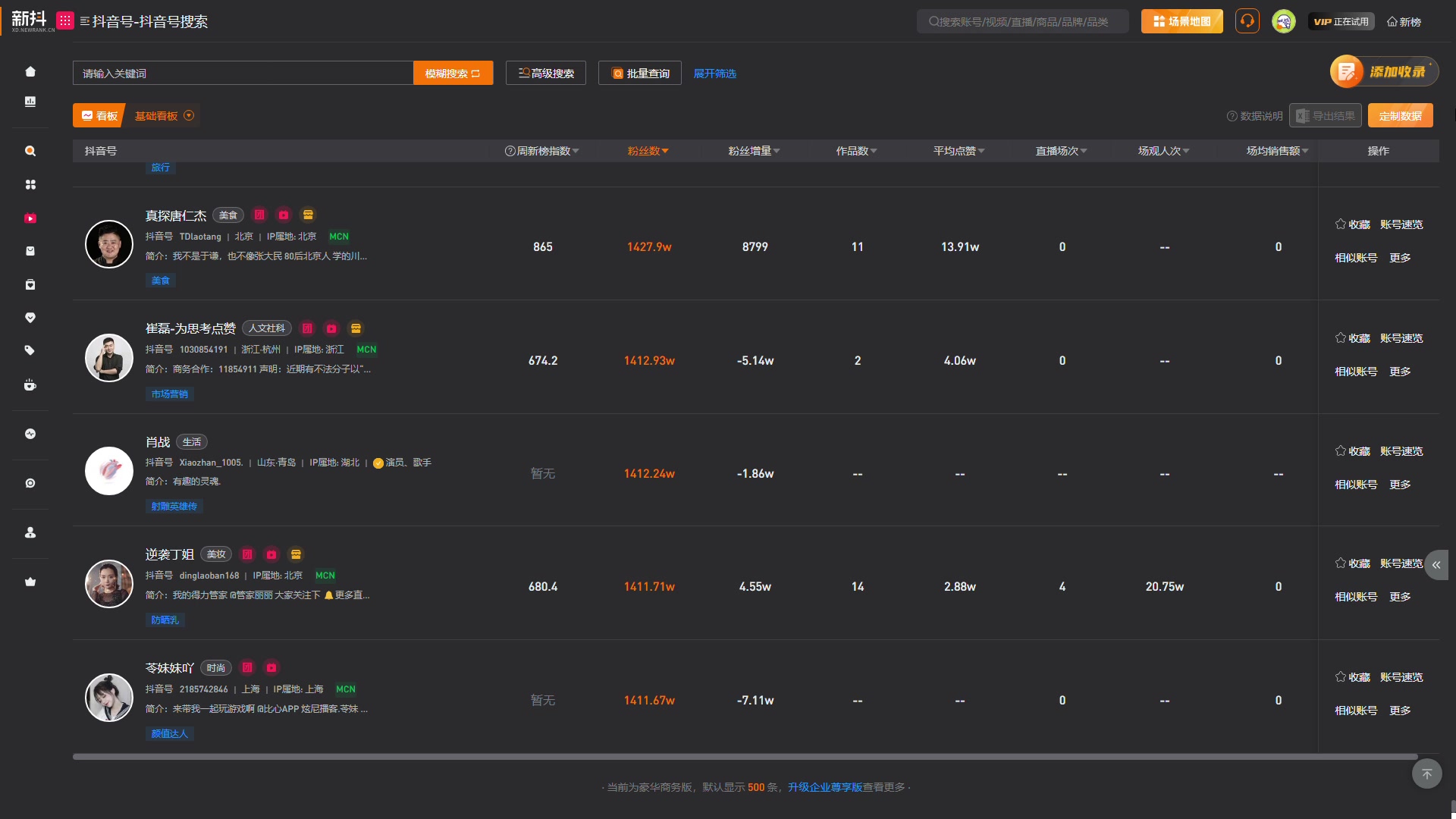Focus the keyword search input field
The height and width of the screenshot is (819, 1456).
point(243,74)
